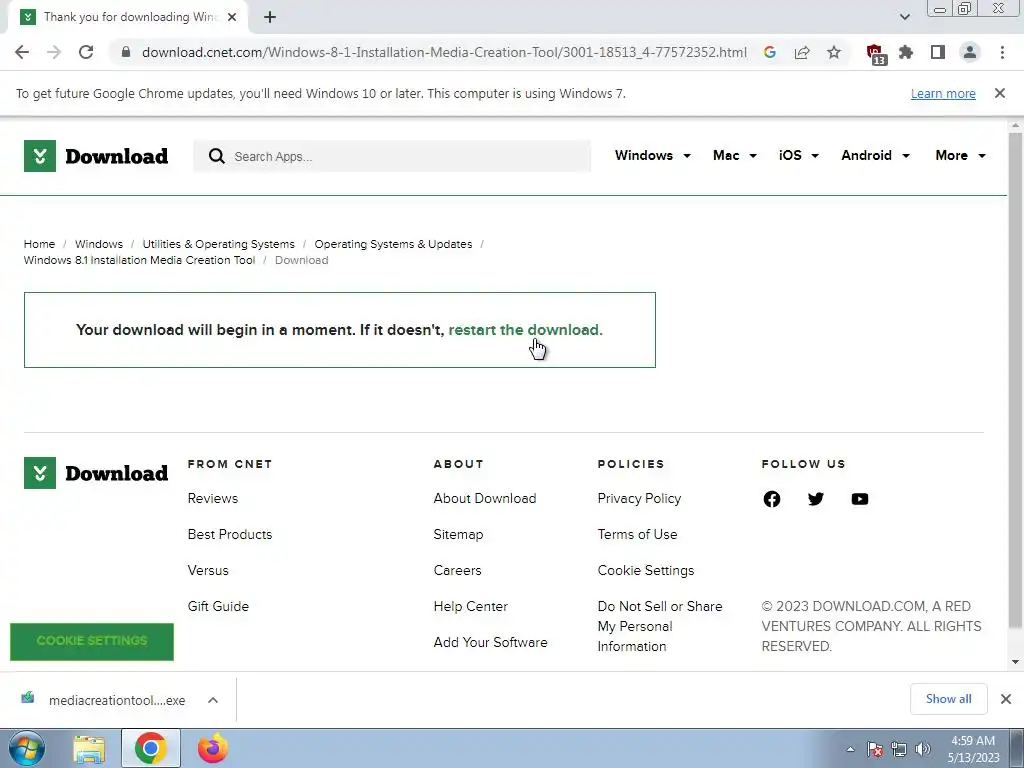Click the Learn more link

(x=943, y=93)
